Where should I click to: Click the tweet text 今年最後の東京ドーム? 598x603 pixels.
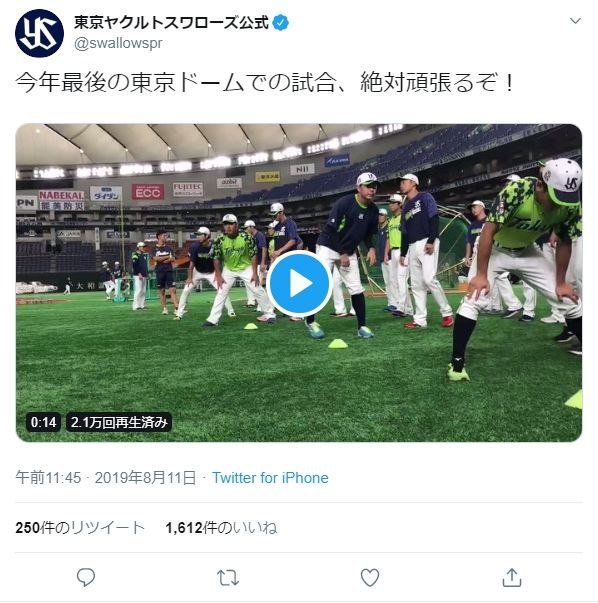129,82
